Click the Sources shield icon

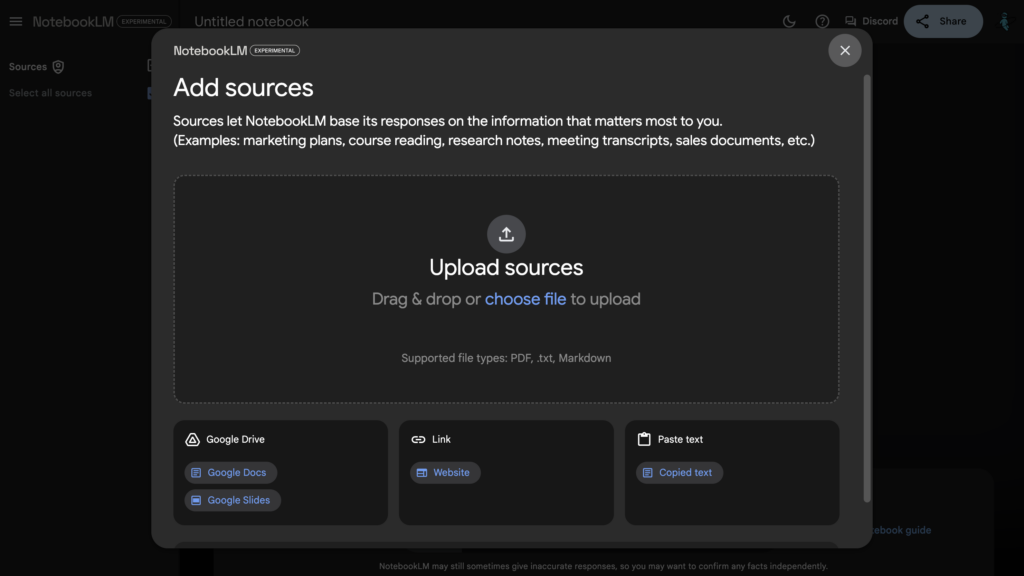(x=58, y=67)
